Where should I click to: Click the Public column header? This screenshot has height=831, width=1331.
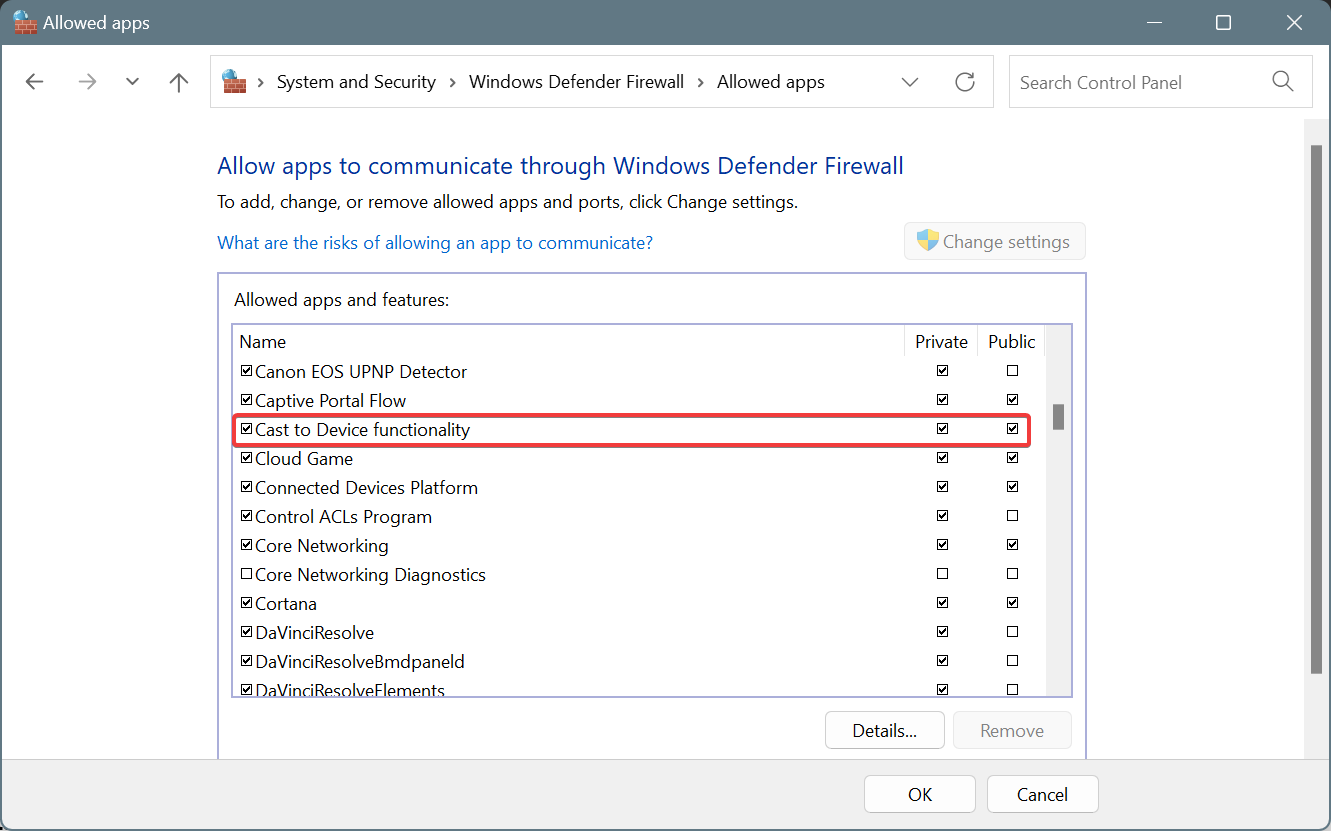point(1012,341)
